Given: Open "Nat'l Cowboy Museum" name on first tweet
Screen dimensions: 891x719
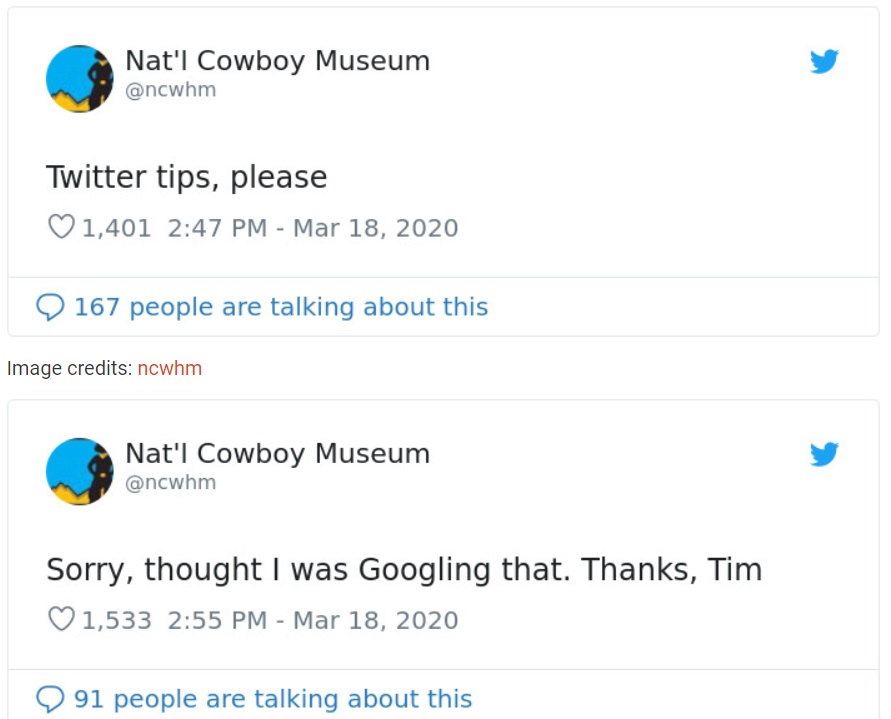Looking at the screenshot, I should [277, 61].
